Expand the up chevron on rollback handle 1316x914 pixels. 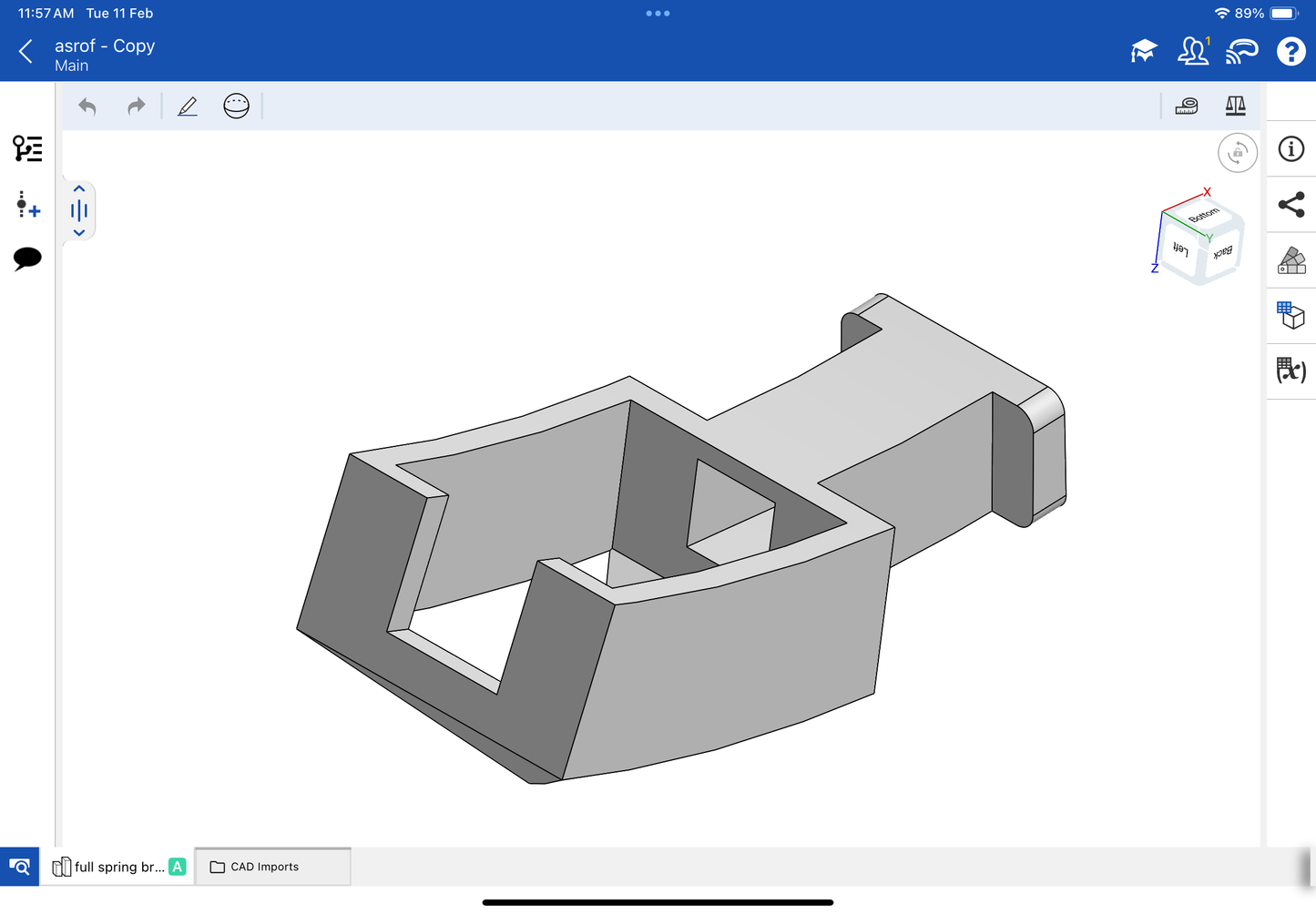pyautogui.click(x=79, y=189)
